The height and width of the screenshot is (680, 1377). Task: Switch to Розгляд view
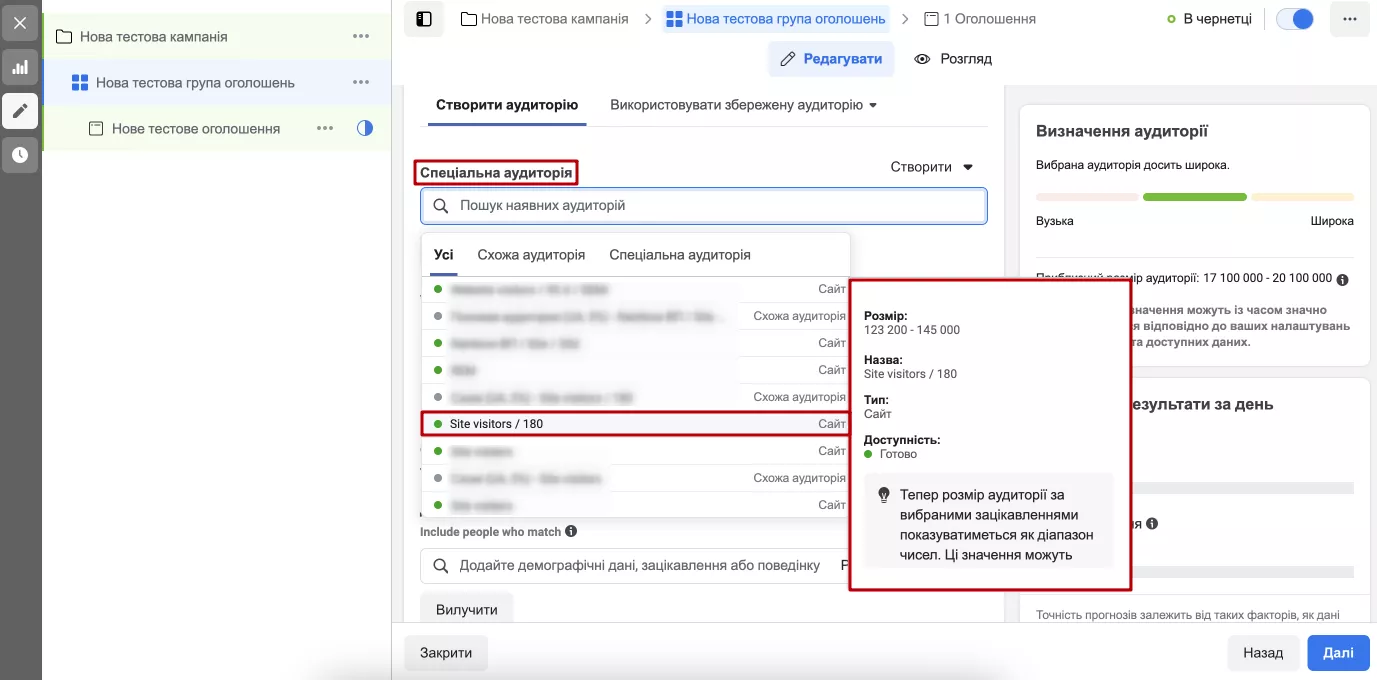coord(953,59)
